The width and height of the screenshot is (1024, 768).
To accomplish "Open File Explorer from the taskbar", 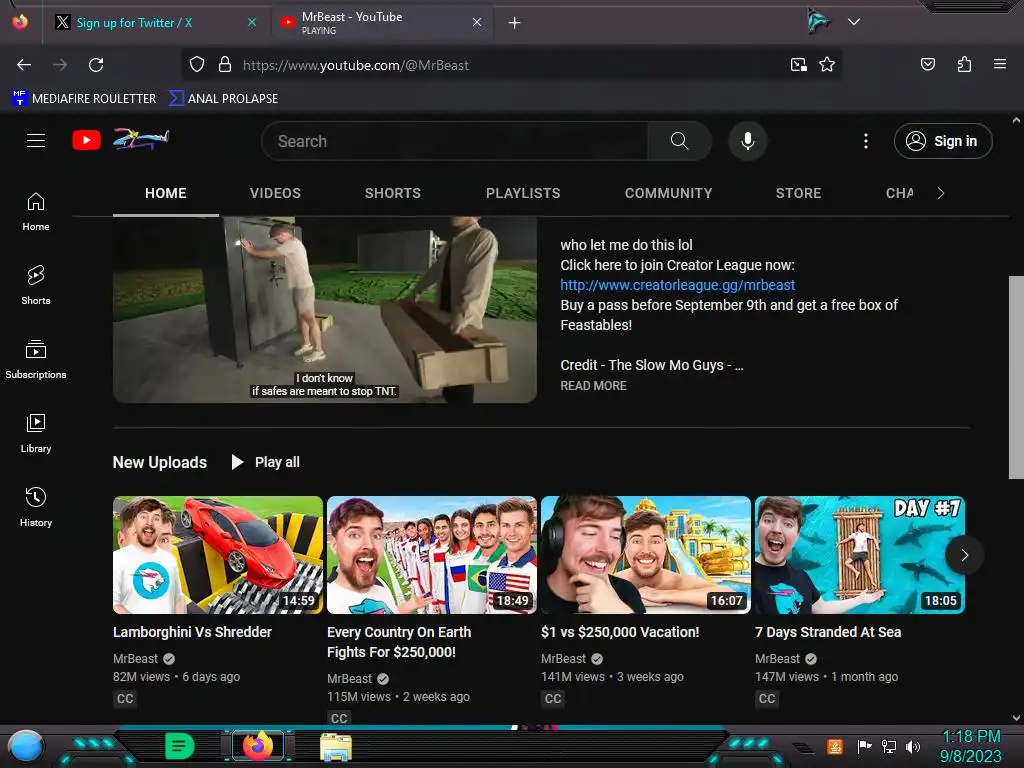I will point(336,746).
